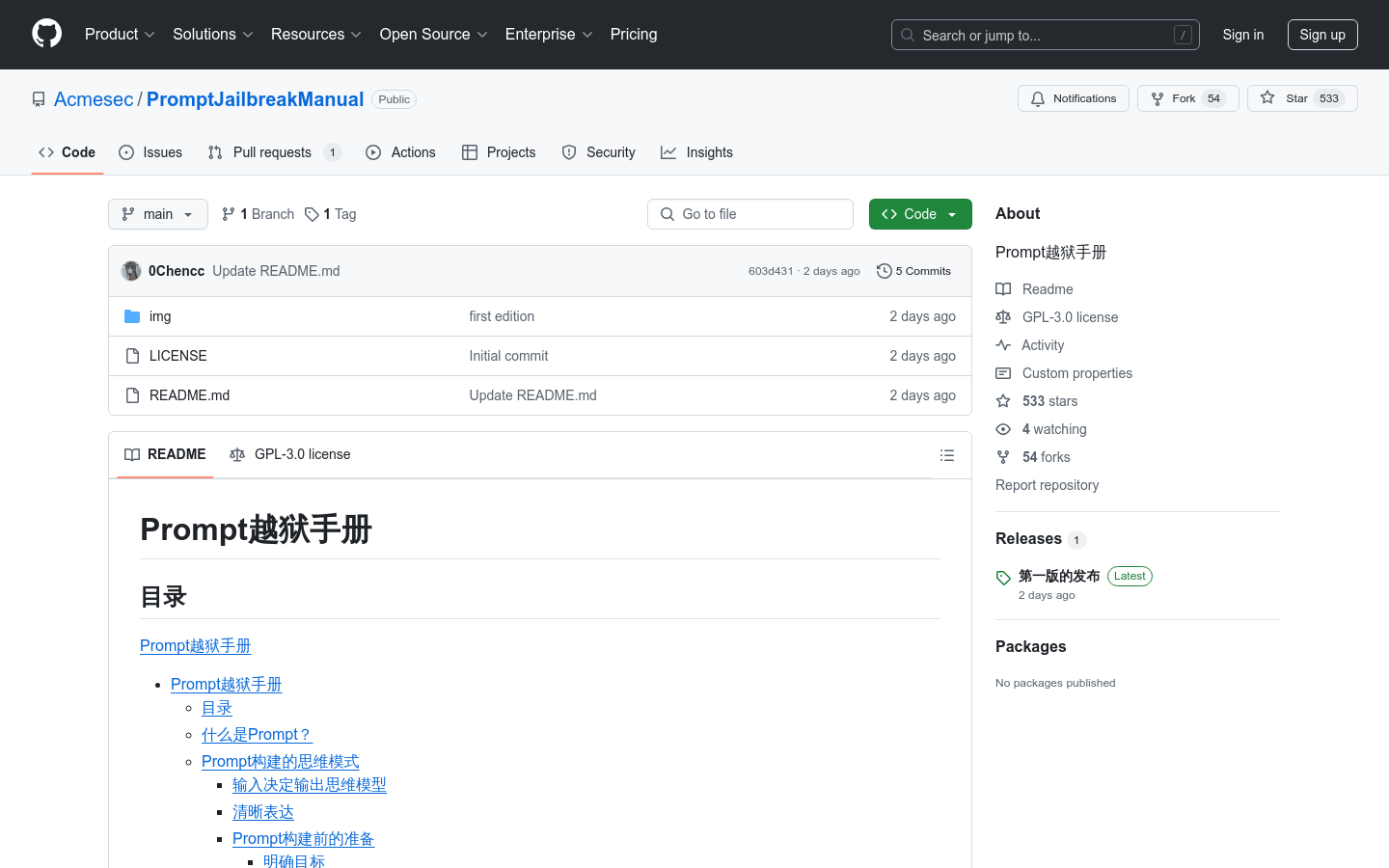Focus the Go to file input

(750, 214)
